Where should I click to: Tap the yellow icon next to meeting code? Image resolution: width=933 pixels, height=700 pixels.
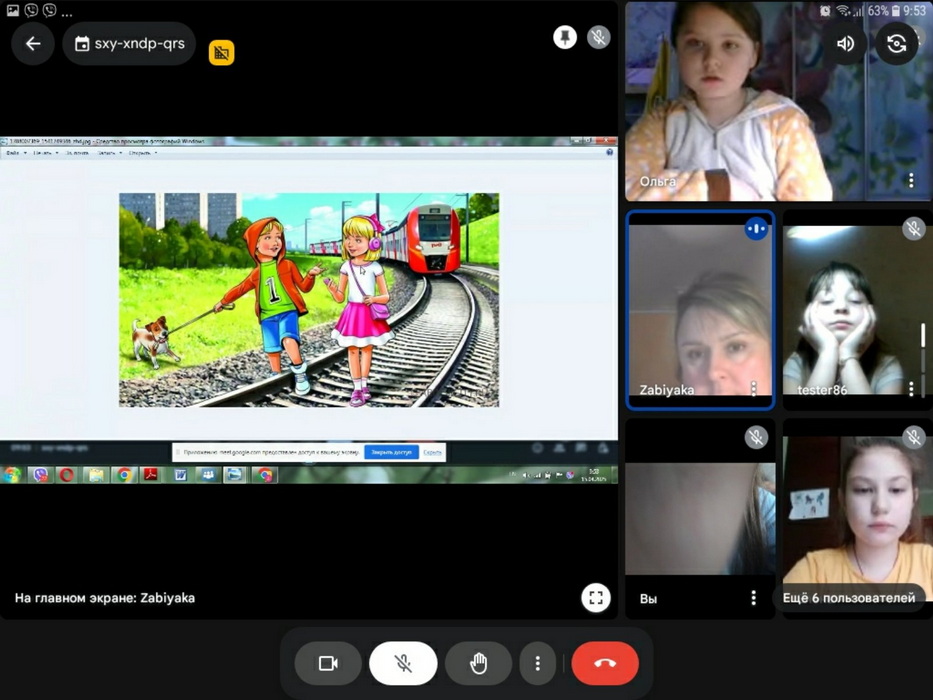click(221, 52)
